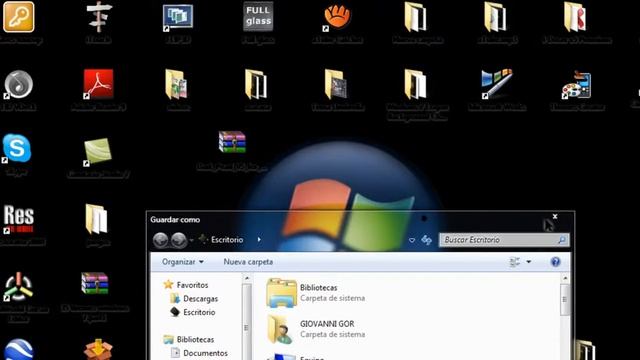Screen dimensions: 640x360
Task: Launch the Res desktop shortcut
Action: (x=18, y=219)
